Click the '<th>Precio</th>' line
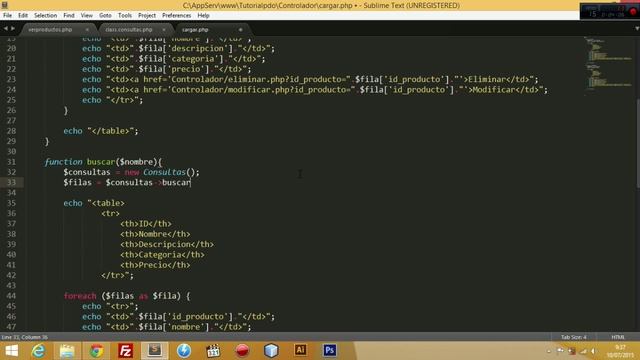 (x=155, y=265)
